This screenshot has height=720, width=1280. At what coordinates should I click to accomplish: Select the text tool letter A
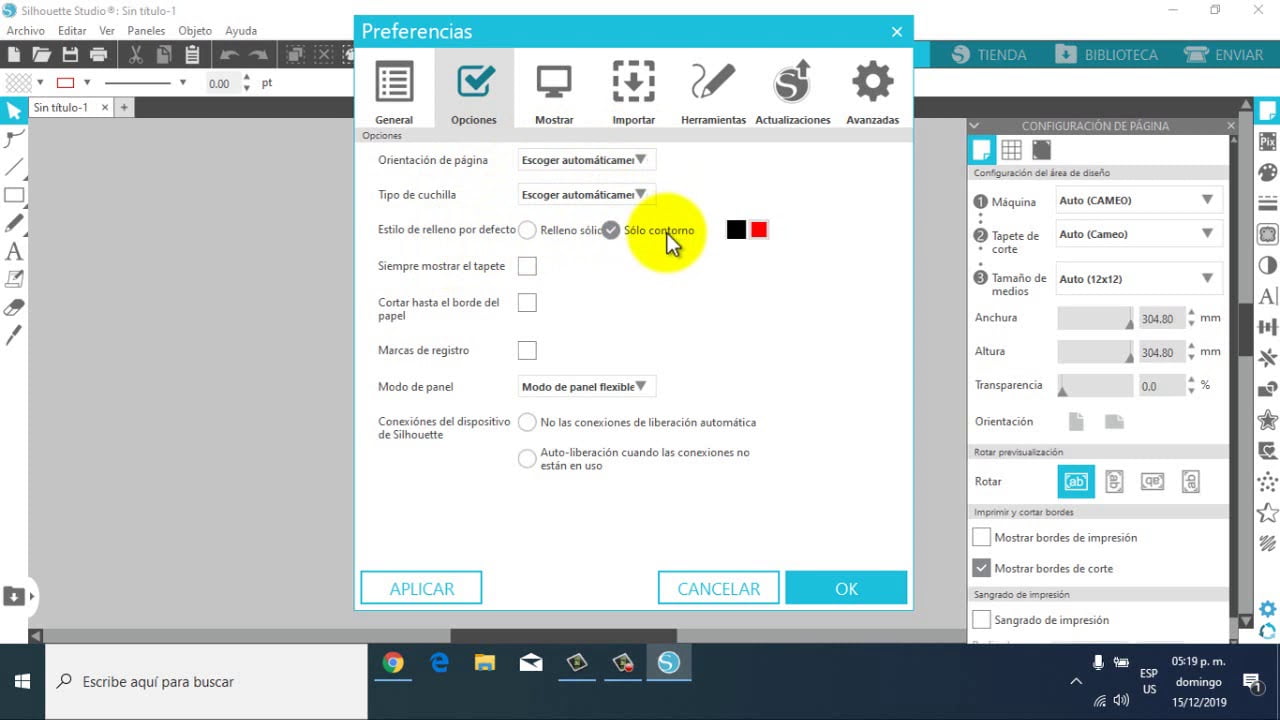click(14, 252)
